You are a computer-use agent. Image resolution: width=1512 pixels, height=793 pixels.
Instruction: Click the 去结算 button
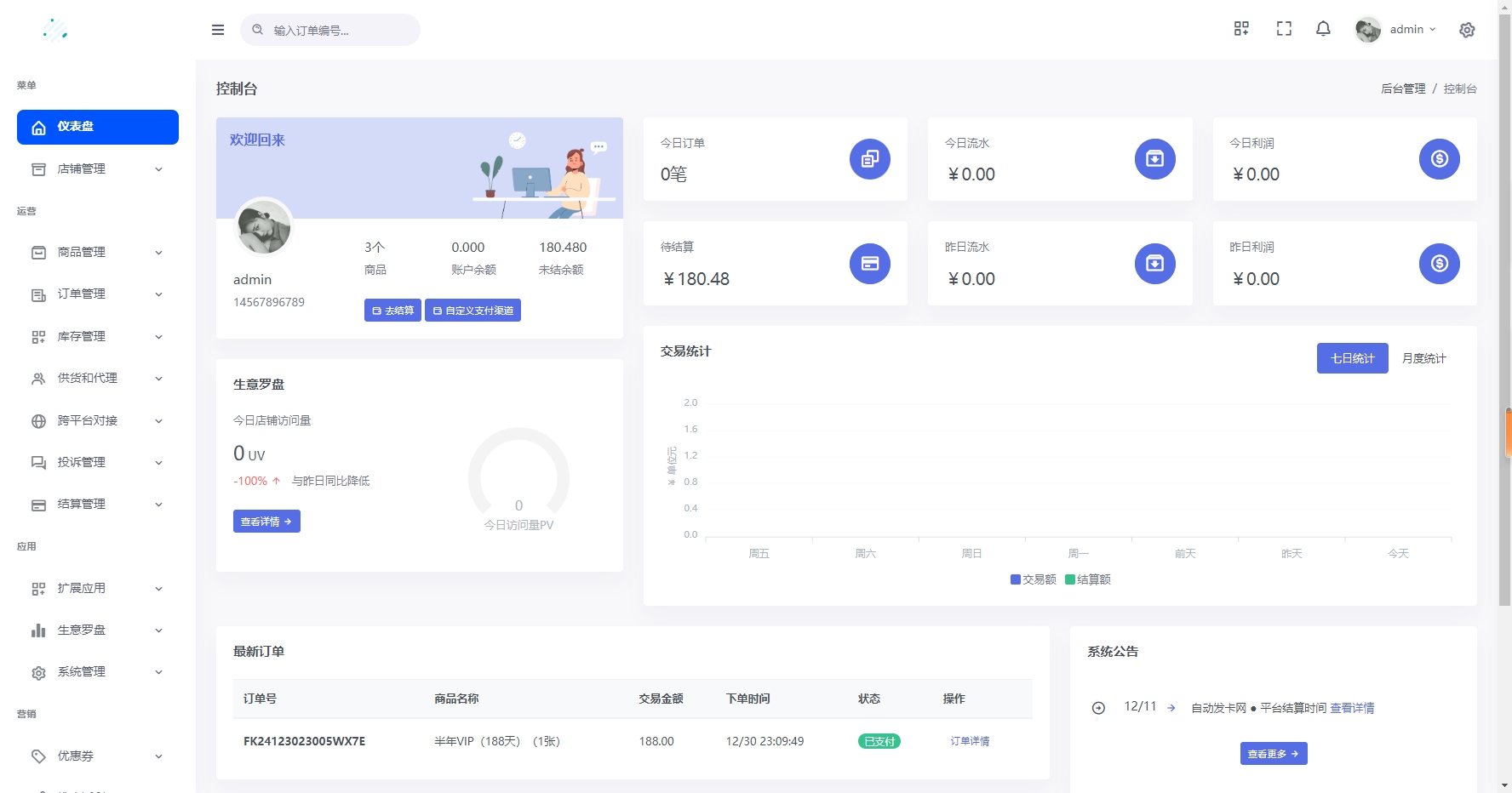(x=392, y=311)
